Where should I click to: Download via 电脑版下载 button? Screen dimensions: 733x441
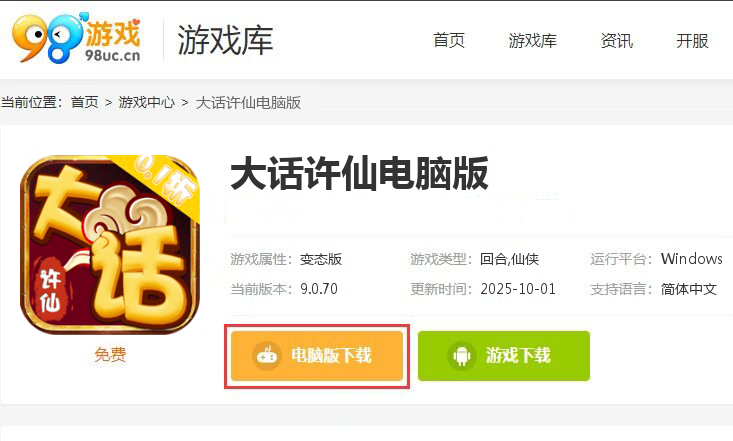(317, 356)
